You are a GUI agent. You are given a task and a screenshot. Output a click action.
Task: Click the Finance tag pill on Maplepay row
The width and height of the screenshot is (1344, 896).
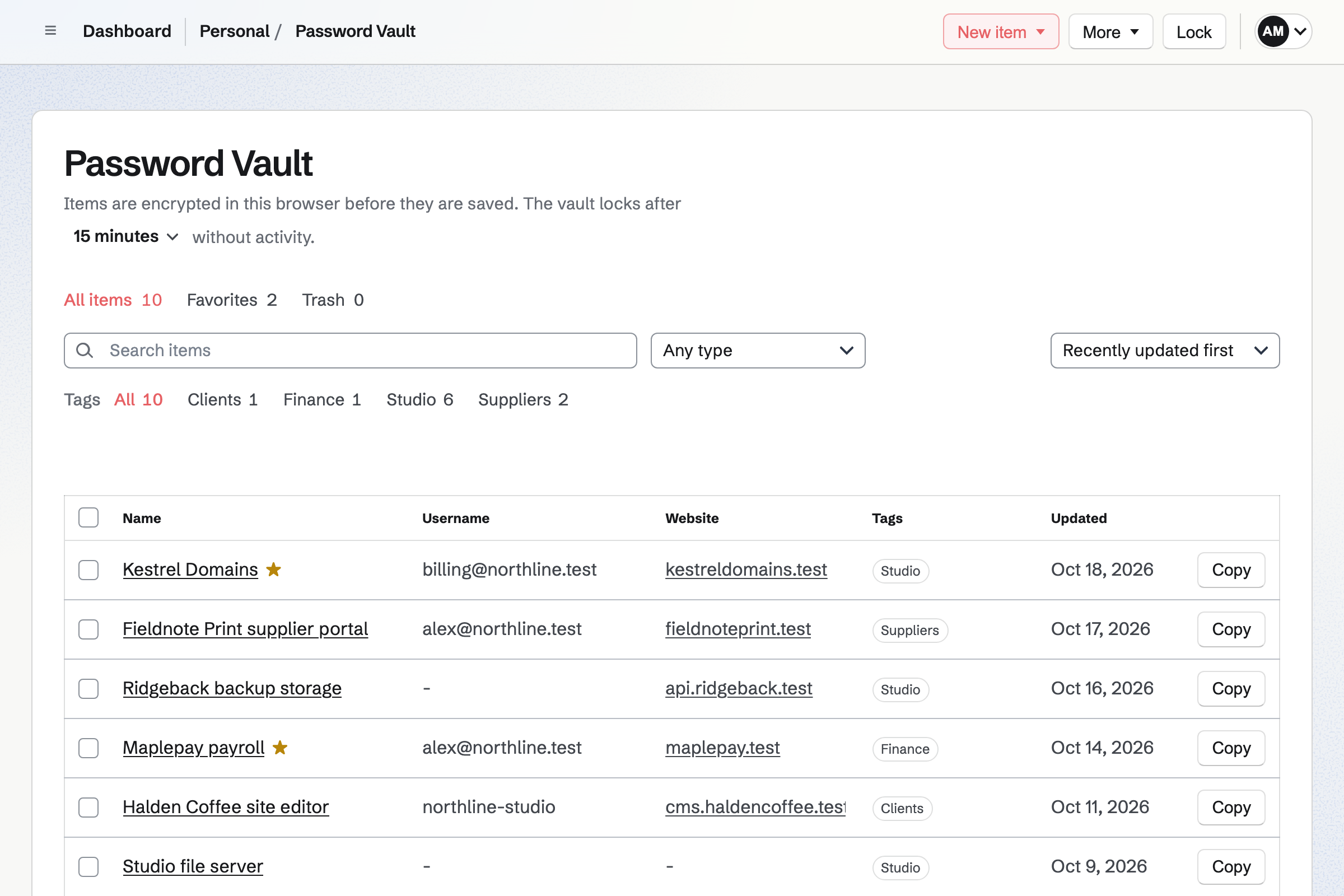point(904,749)
